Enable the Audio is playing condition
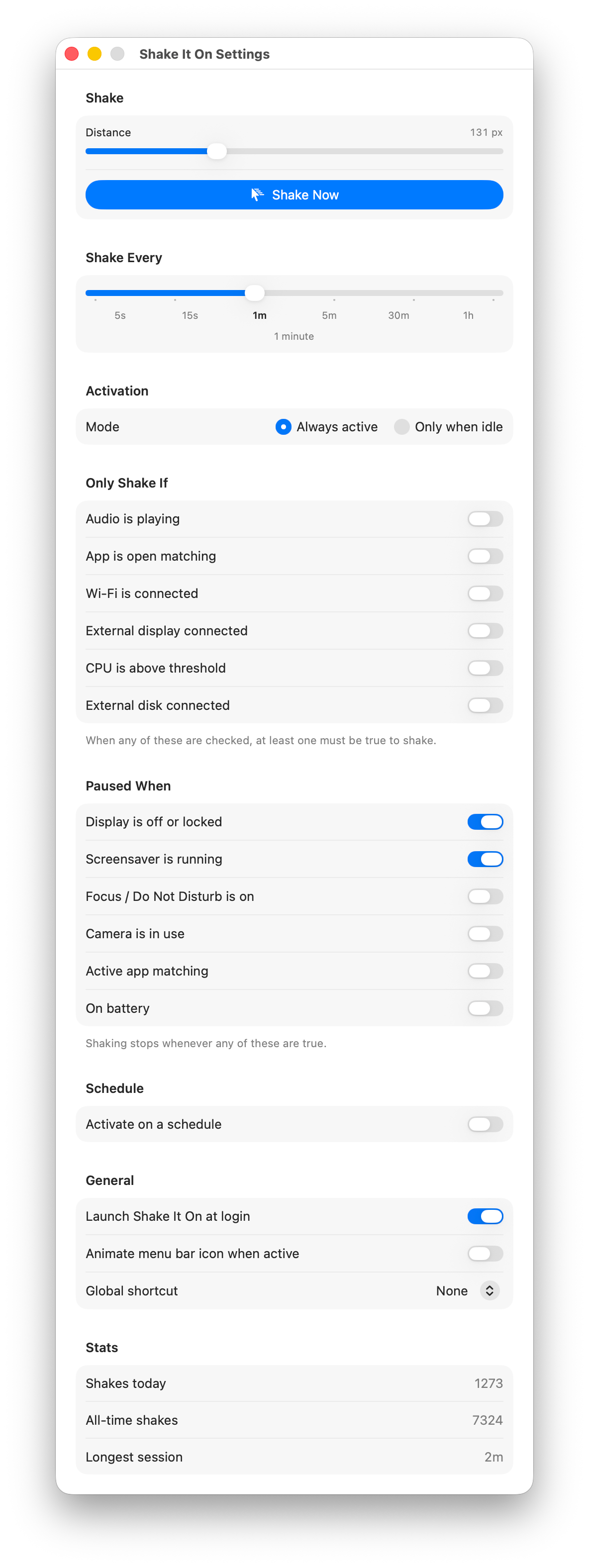Image resolution: width=589 pixels, height=1568 pixels. [485, 519]
